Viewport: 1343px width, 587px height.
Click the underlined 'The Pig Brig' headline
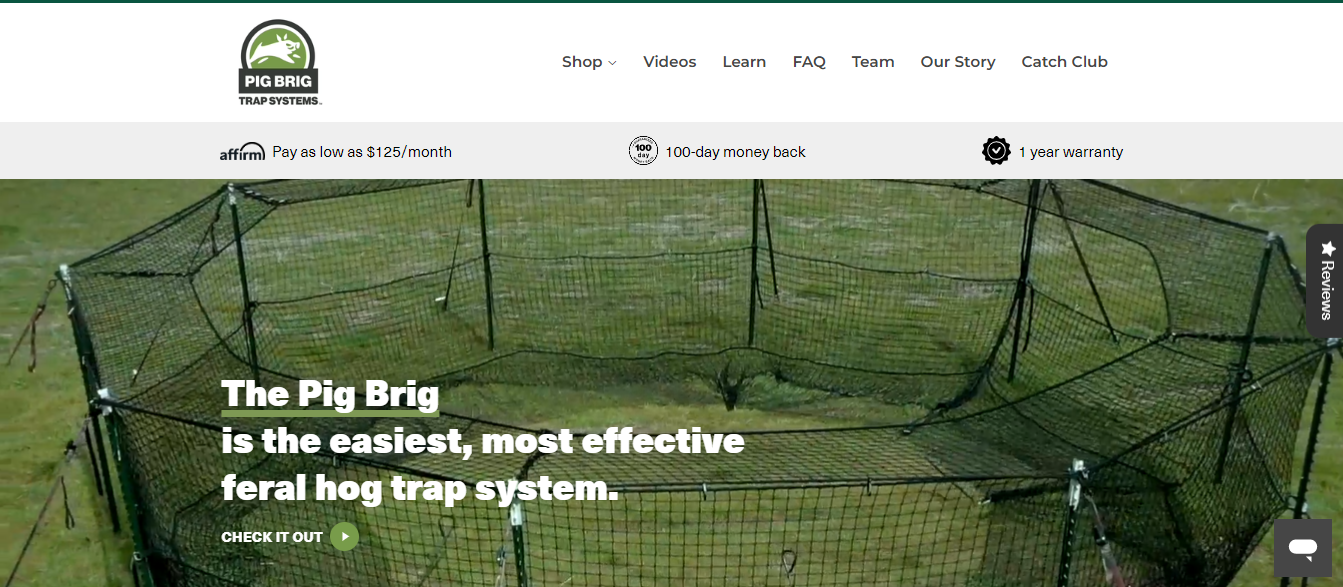pyautogui.click(x=330, y=394)
